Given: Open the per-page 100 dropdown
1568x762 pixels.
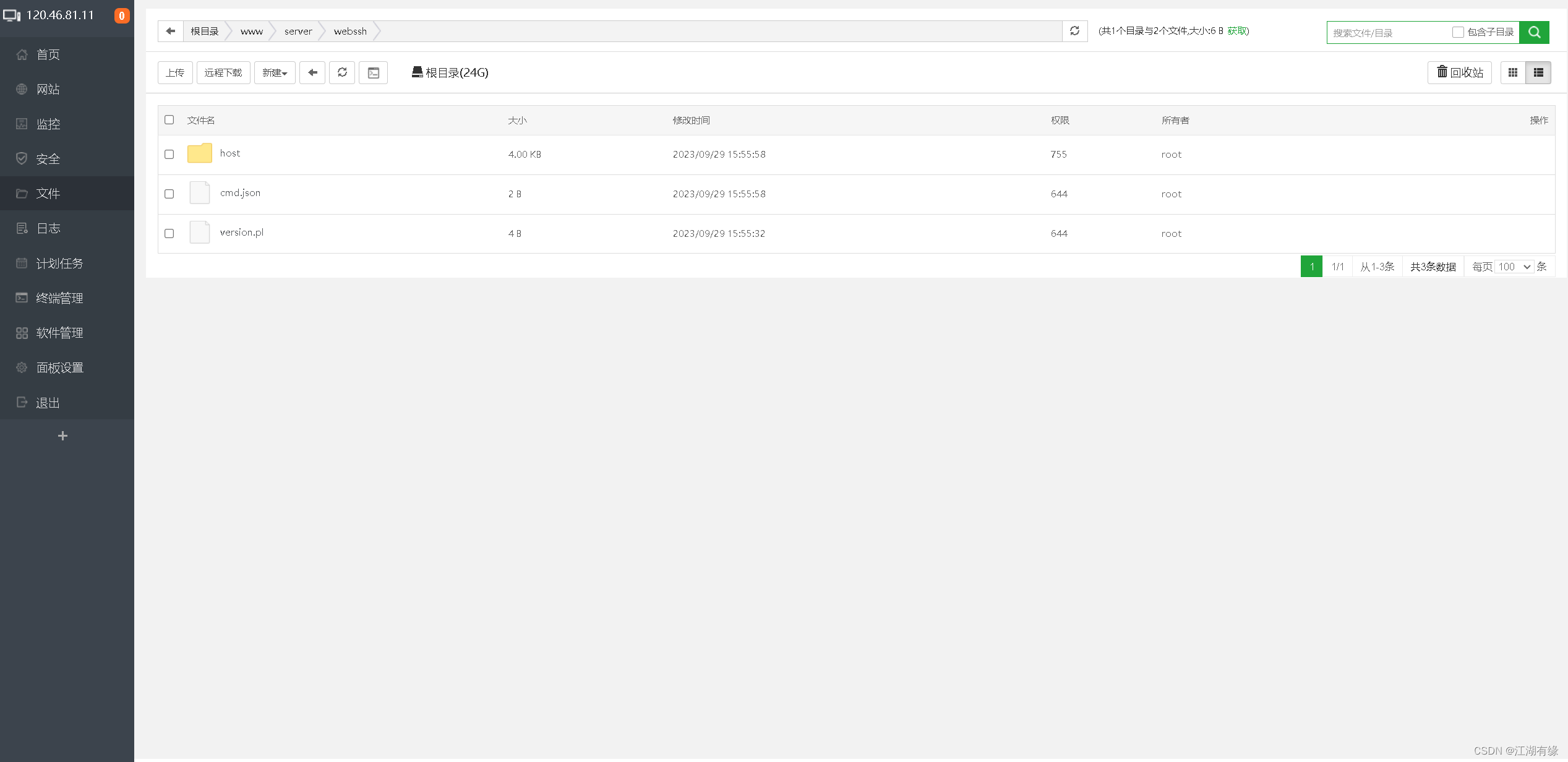Looking at the screenshot, I should 1514,267.
